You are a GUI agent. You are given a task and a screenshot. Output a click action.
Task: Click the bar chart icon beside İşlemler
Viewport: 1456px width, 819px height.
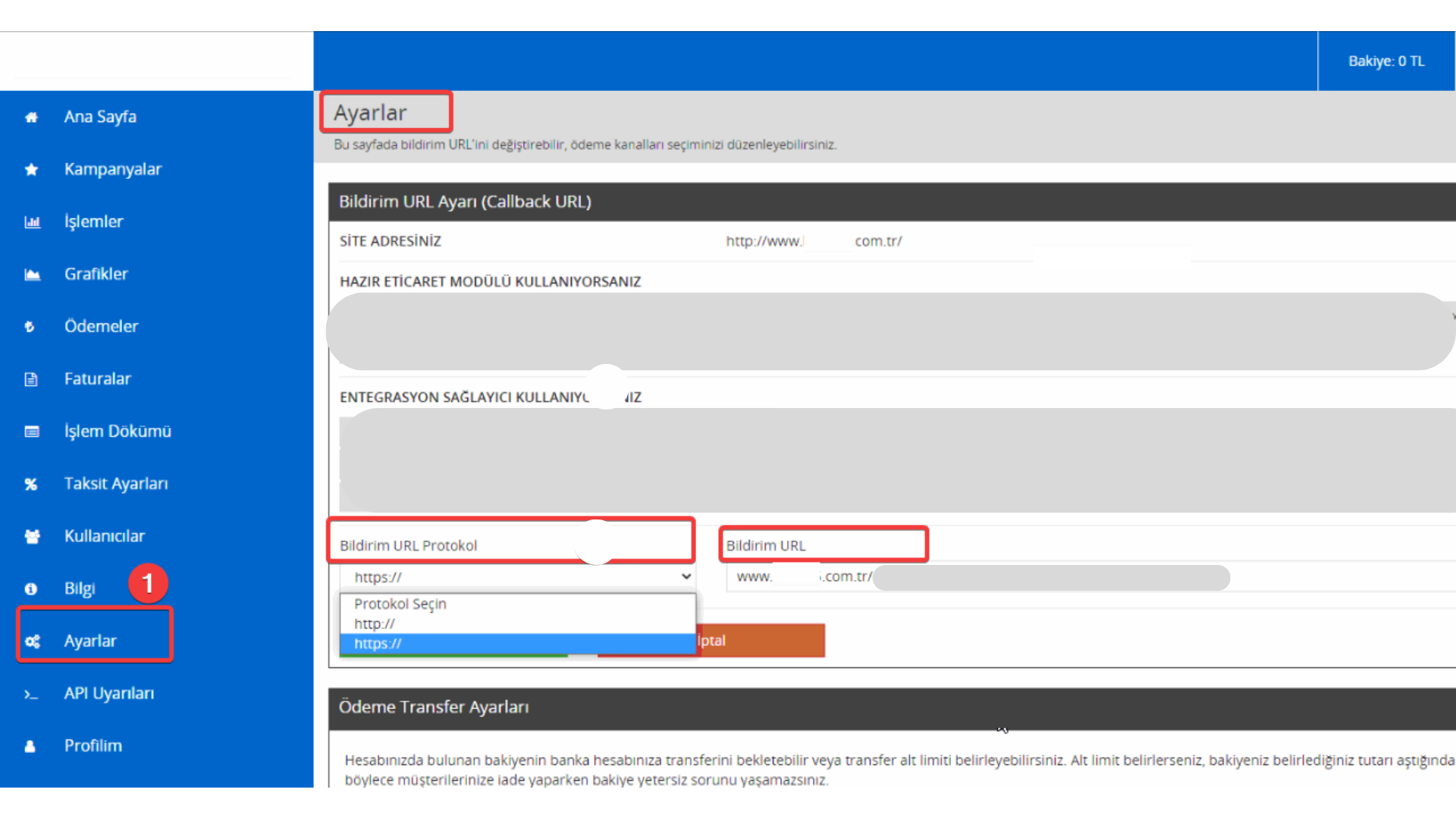32,222
